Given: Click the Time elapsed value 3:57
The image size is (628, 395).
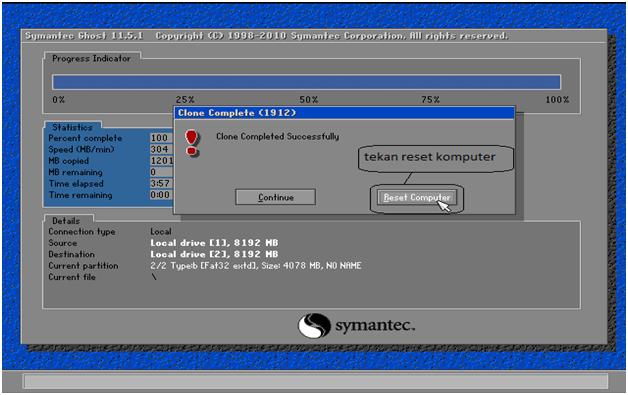Looking at the screenshot, I should [161, 183].
